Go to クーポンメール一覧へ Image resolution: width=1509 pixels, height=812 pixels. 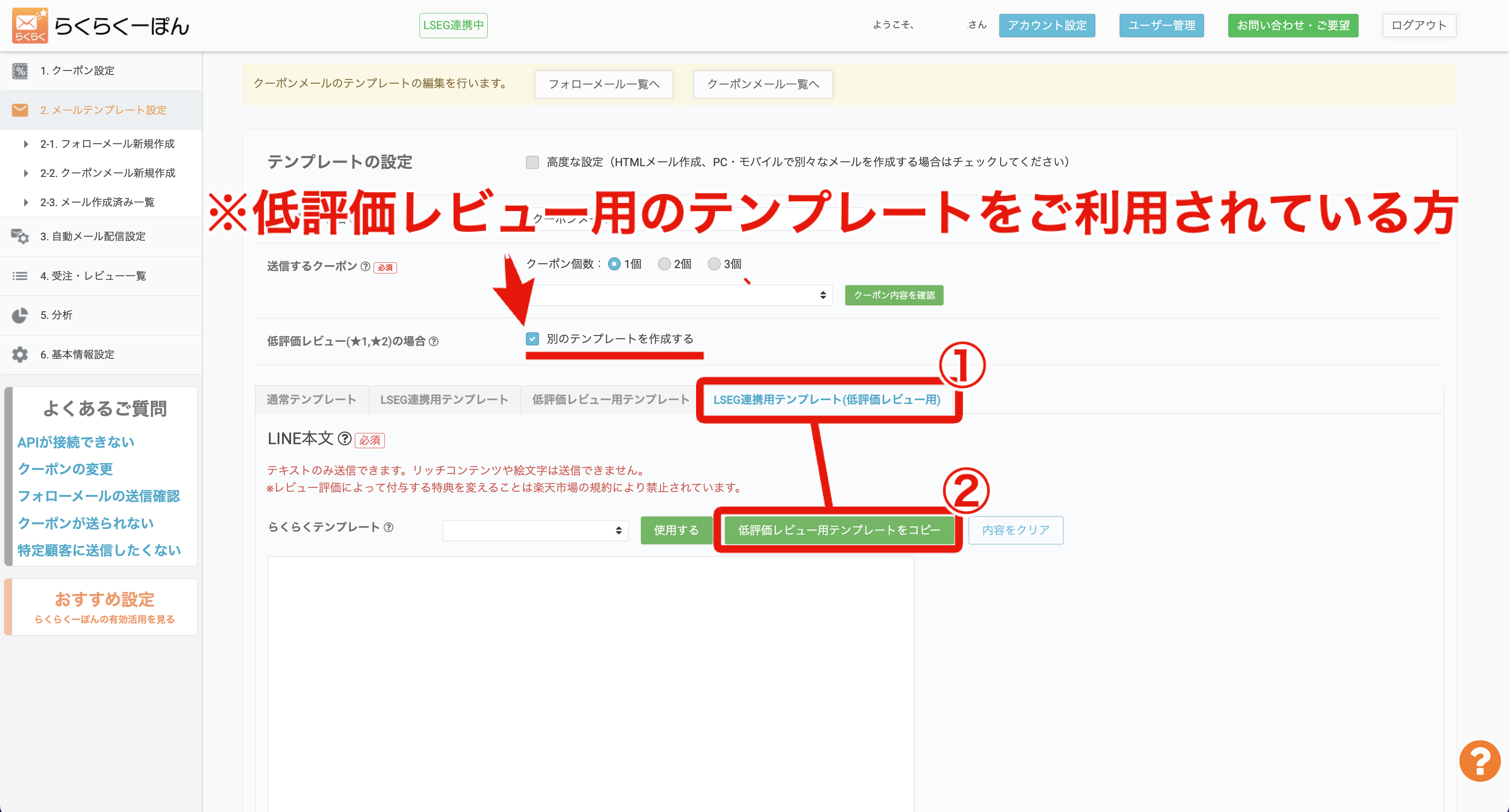[x=763, y=84]
